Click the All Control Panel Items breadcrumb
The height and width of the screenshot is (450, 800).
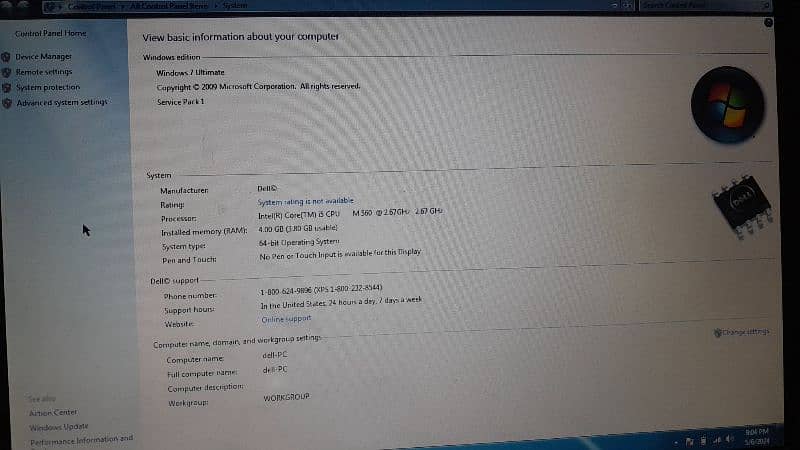coord(169,6)
